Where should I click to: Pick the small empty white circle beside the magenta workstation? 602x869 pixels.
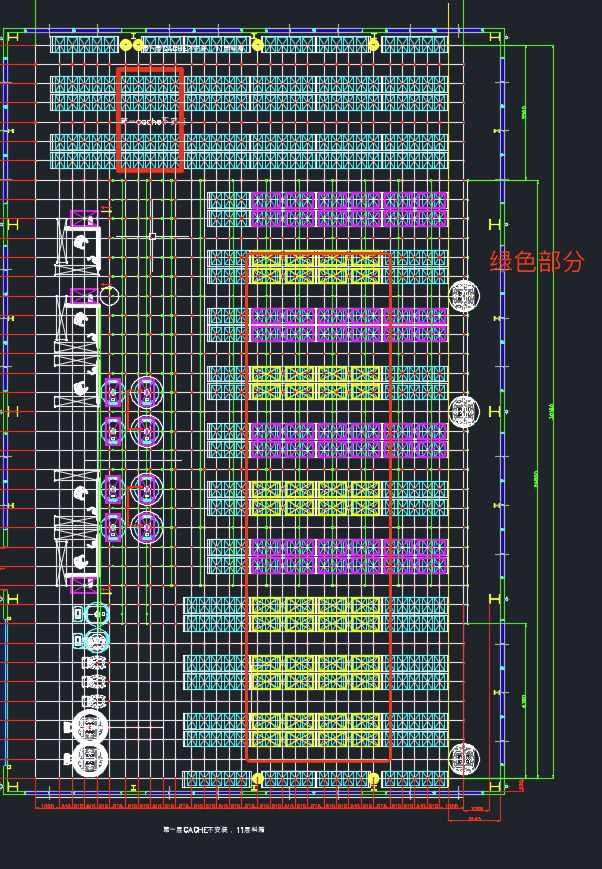109,296
